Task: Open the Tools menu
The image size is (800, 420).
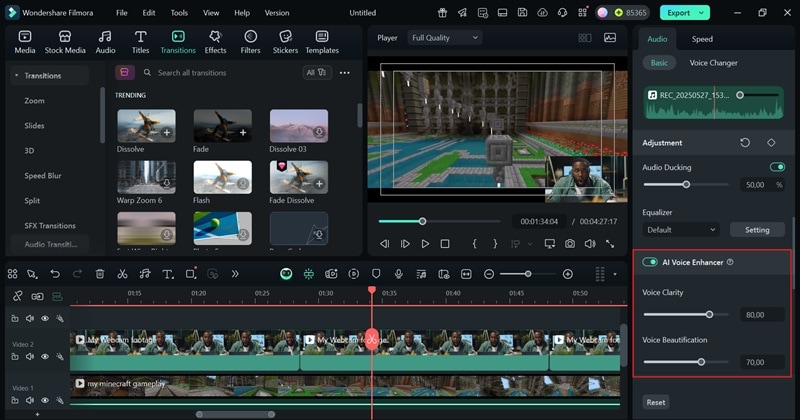Action: (179, 13)
